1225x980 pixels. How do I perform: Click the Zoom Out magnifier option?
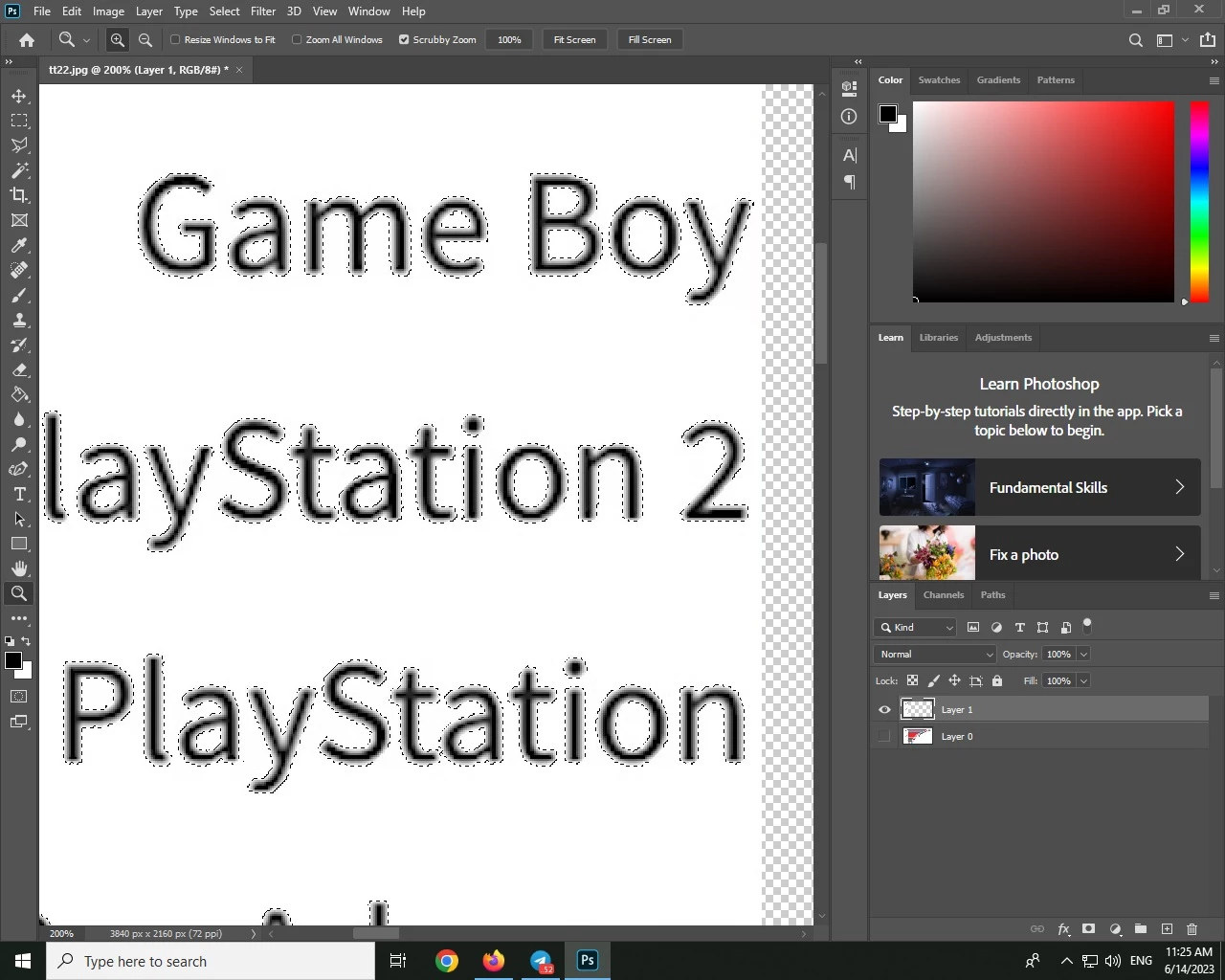(x=145, y=39)
